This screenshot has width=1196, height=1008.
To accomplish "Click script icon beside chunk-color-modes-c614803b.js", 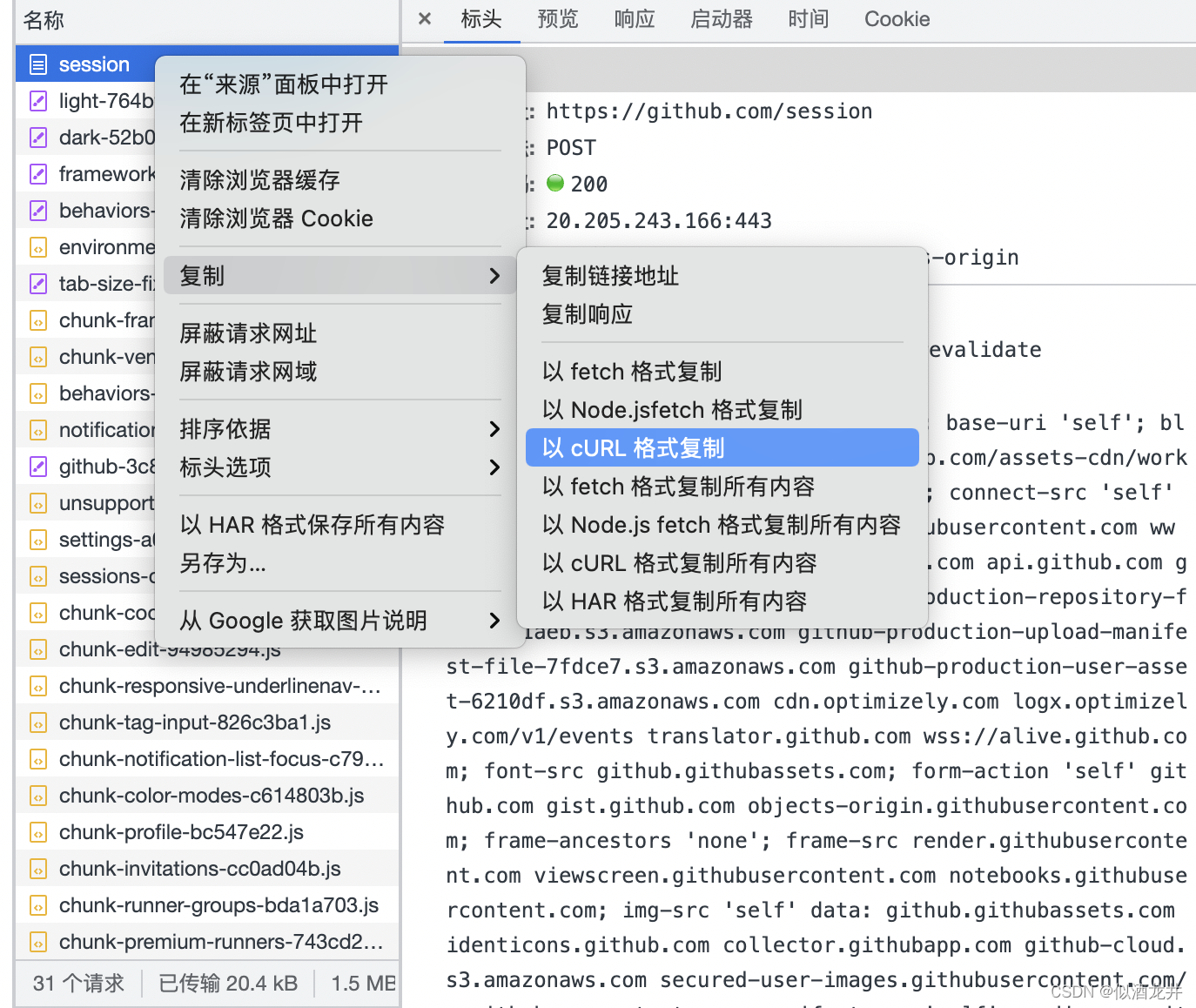I will tap(38, 796).
